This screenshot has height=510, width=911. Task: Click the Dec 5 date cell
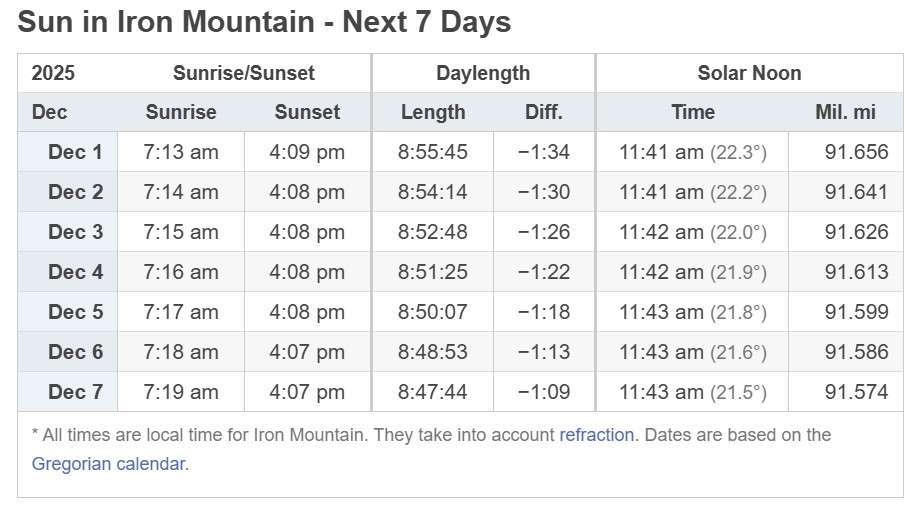point(75,312)
